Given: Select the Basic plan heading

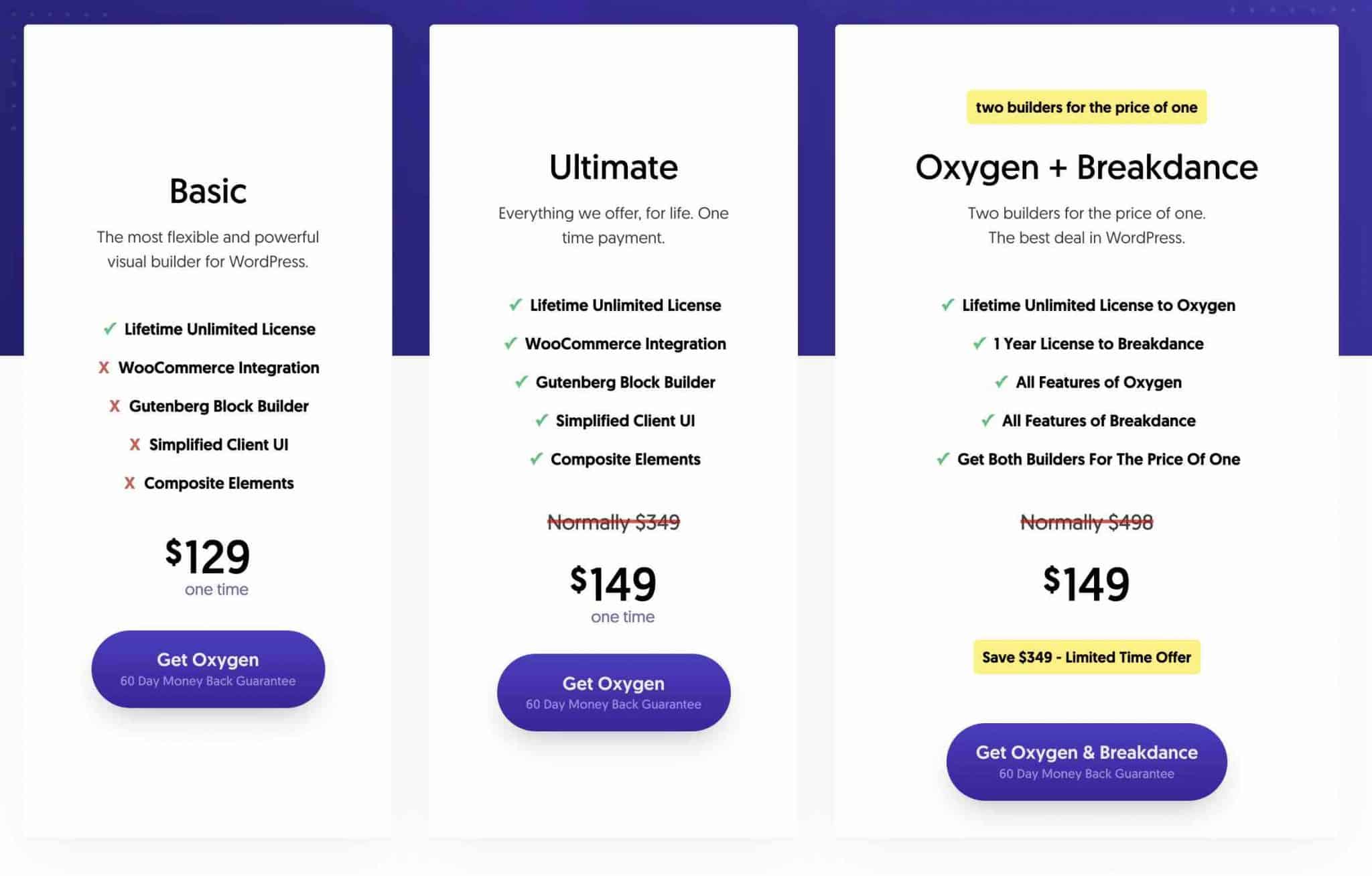Looking at the screenshot, I should pos(208,190).
